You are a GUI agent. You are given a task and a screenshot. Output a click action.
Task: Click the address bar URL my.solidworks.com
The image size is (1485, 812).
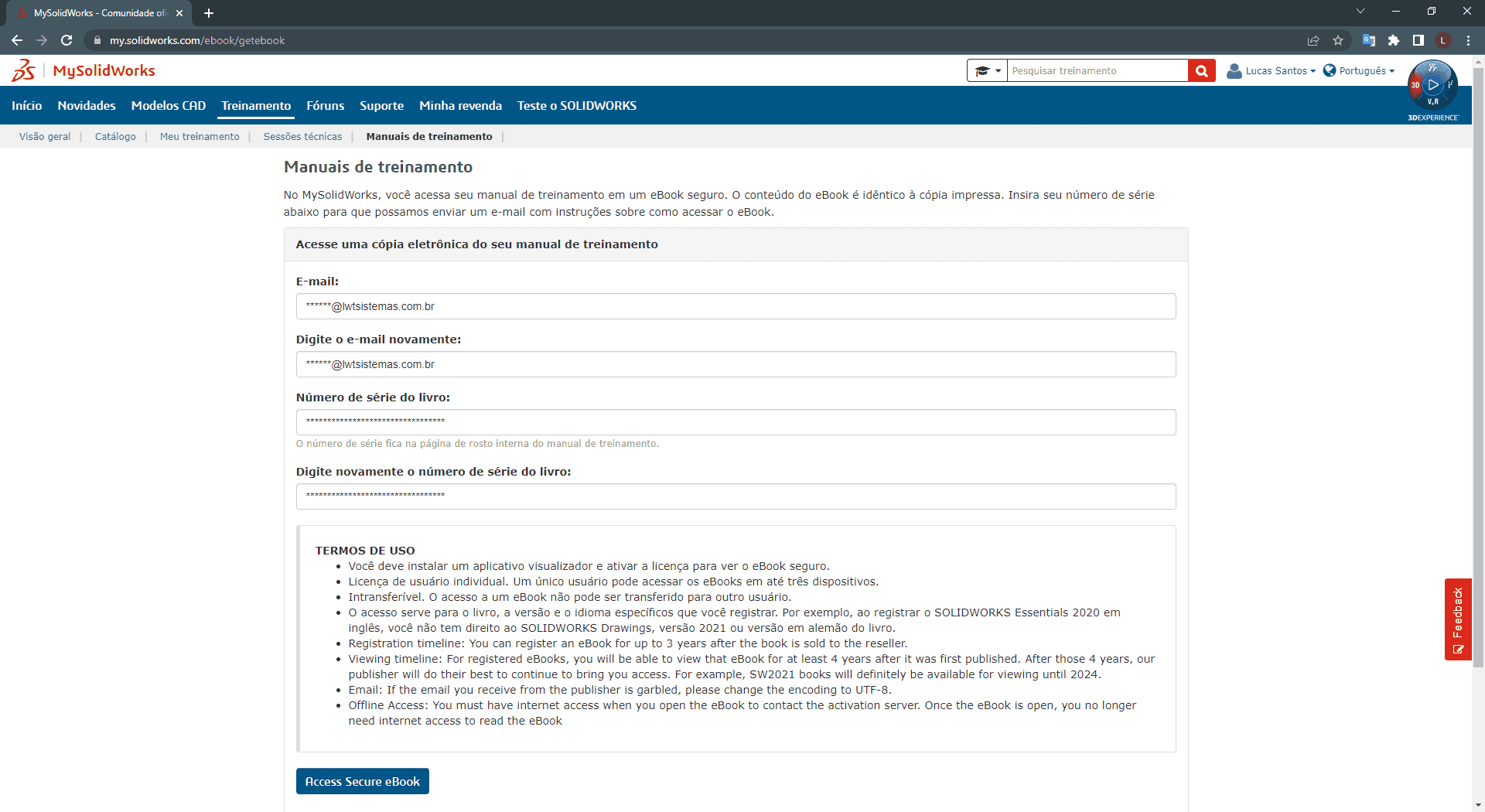point(197,40)
